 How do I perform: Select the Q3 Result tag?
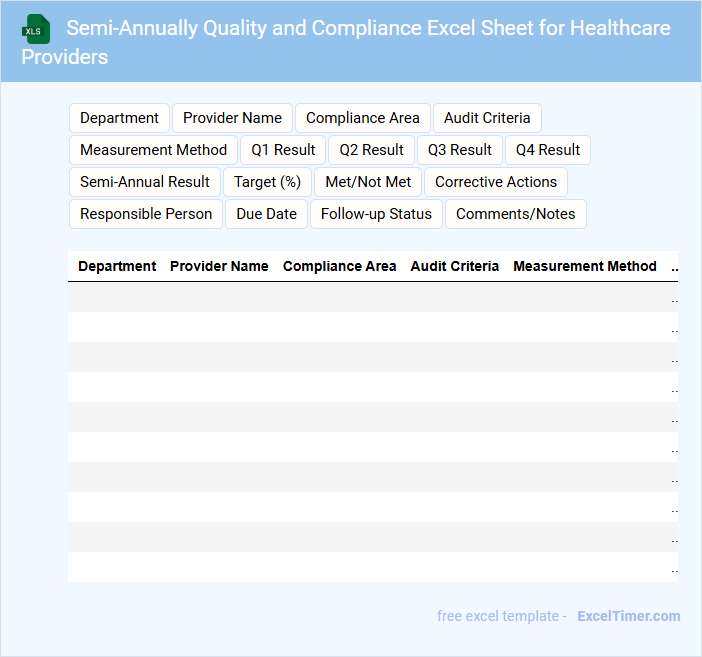pyautogui.click(x=460, y=150)
